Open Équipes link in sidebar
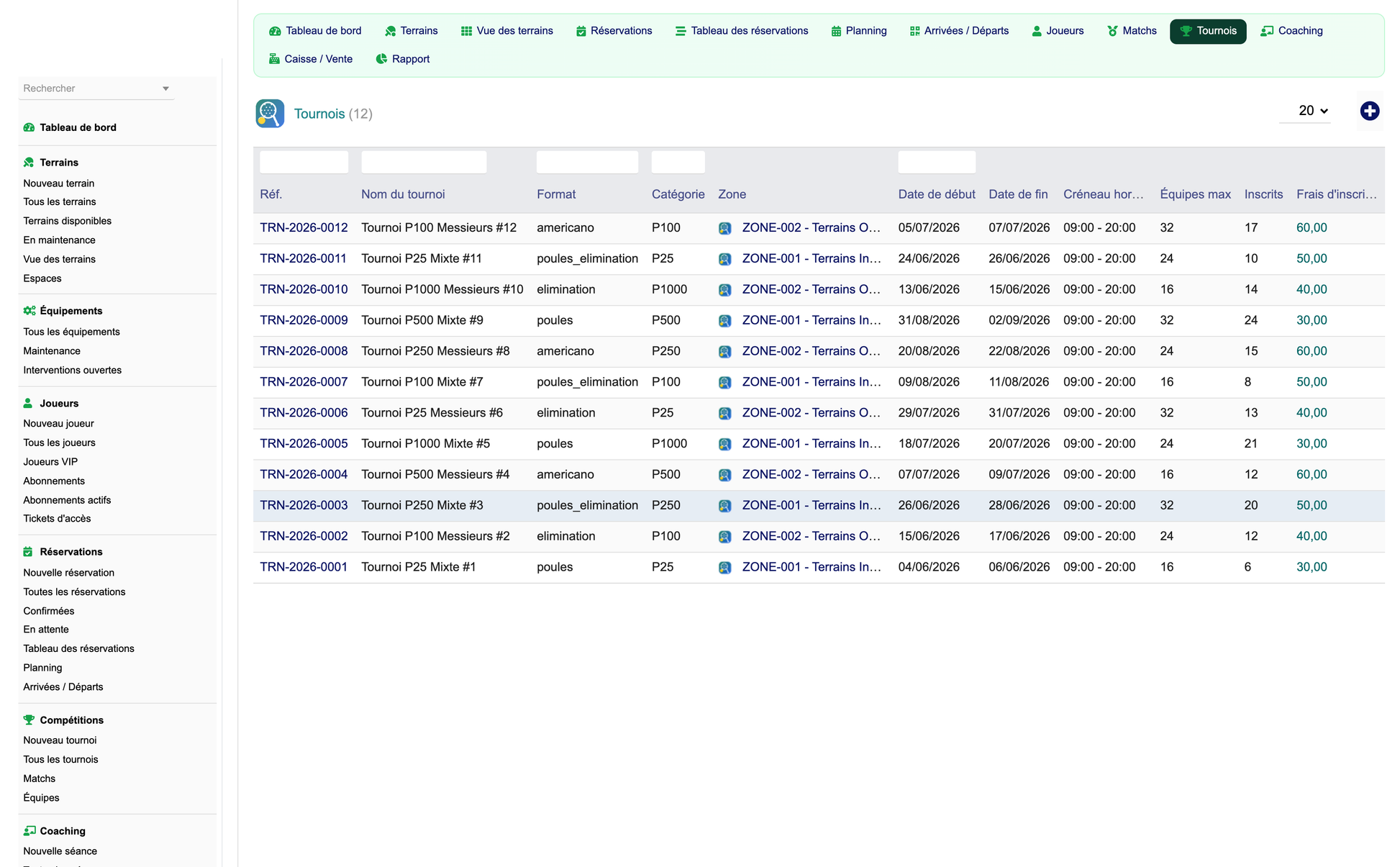This screenshot has height=867, width=1400. (x=41, y=798)
